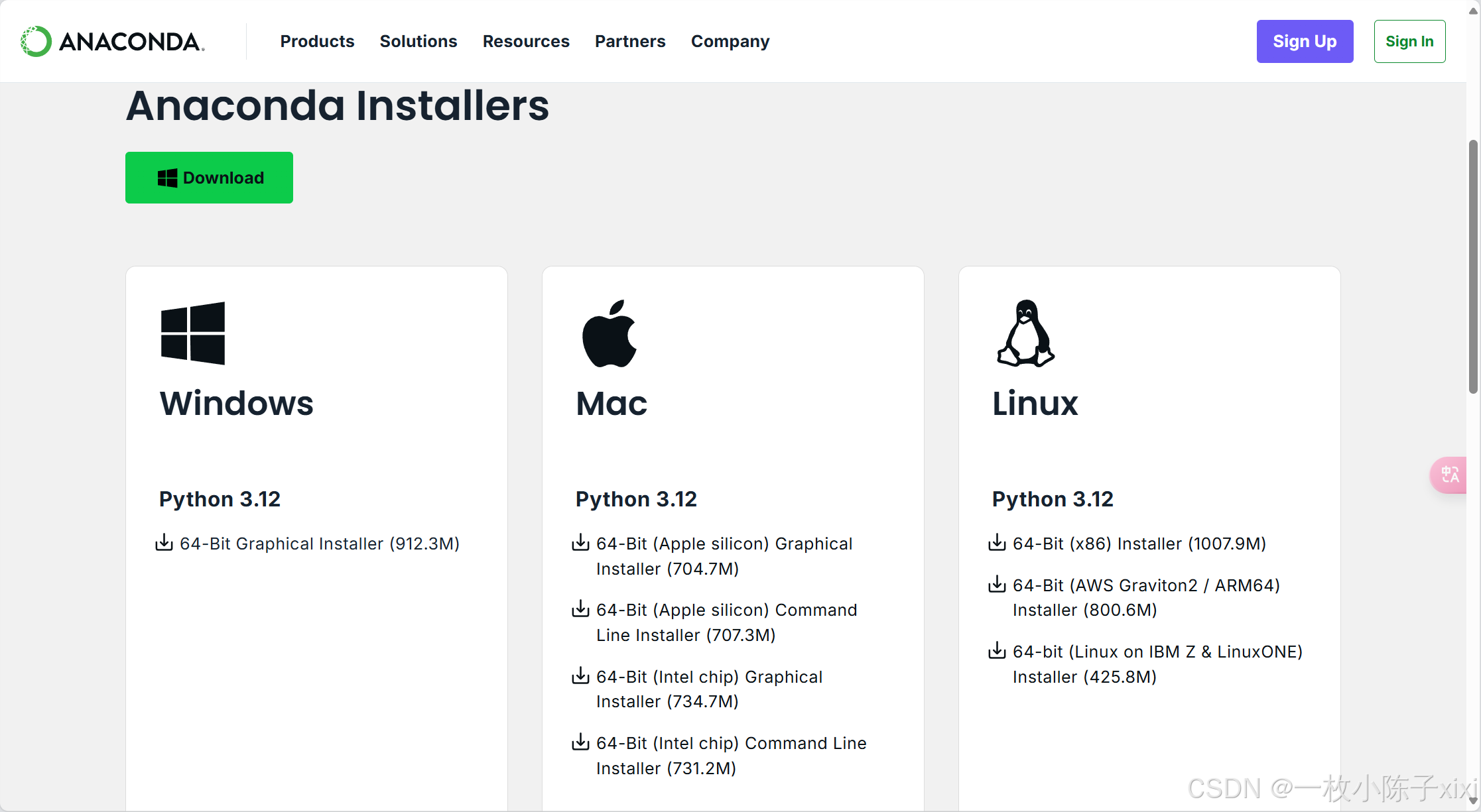The width and height of the screenshot is (1481, 812).
Task: Click the pink translate floating icon
Action: [x=1450, y=475]
